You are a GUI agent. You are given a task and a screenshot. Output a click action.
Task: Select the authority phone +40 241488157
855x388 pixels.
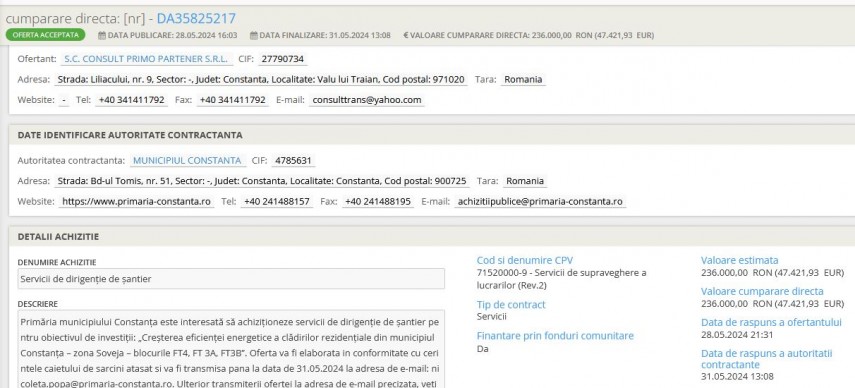(277, 202)
